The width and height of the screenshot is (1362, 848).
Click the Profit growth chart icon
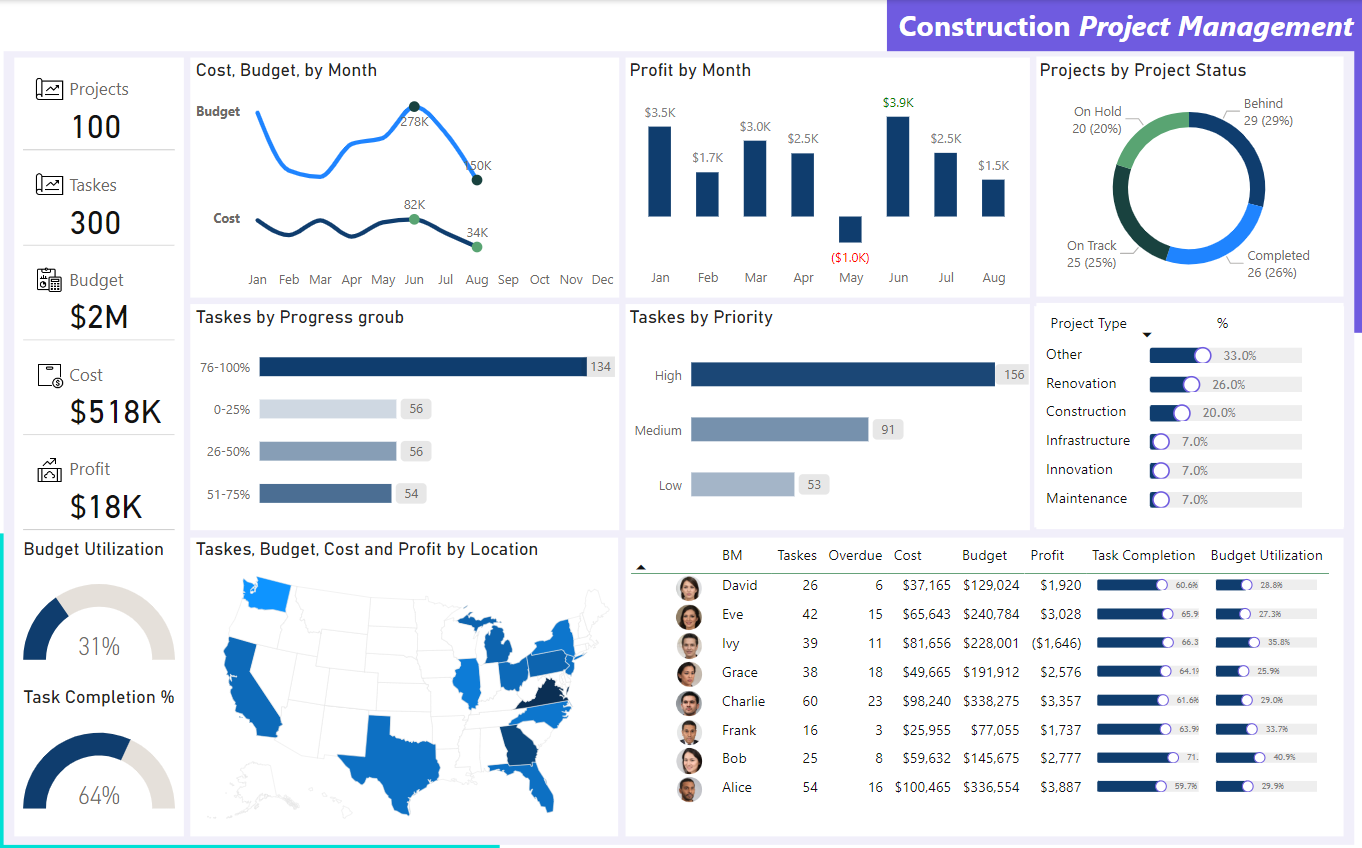pyautogui.click(x=49, y=469)
